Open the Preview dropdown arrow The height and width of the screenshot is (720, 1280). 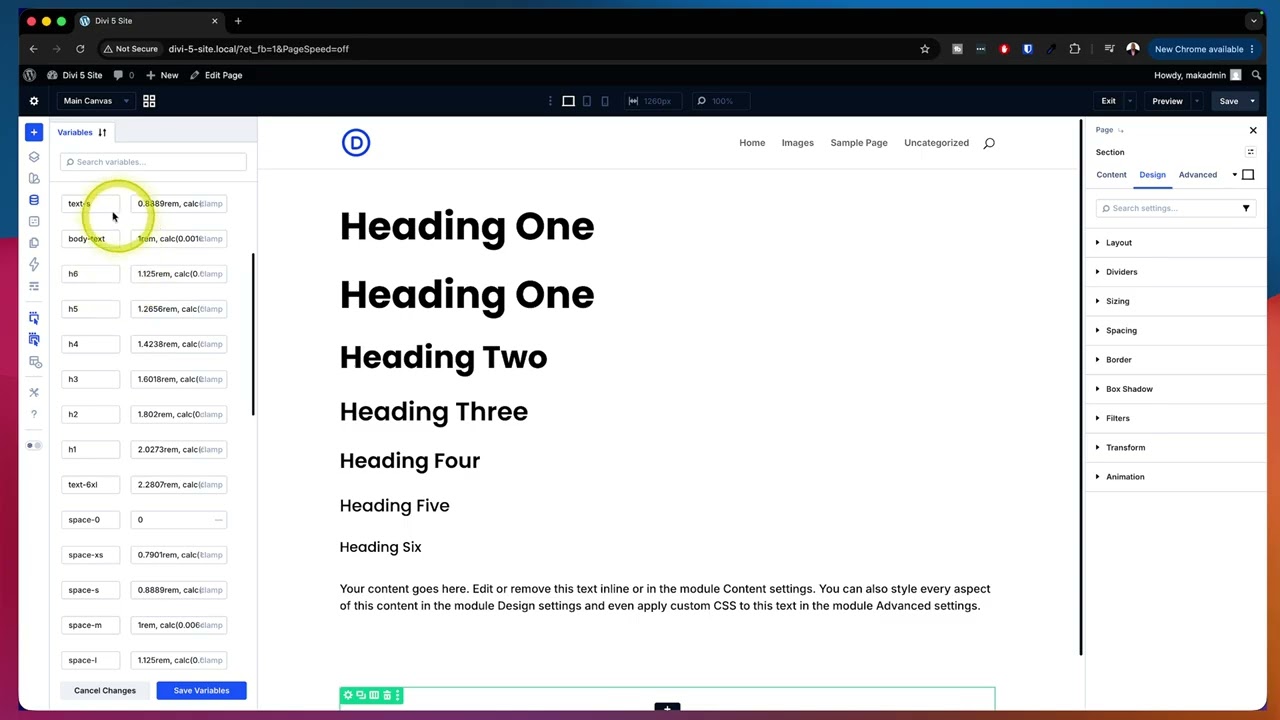point(1196,101)
